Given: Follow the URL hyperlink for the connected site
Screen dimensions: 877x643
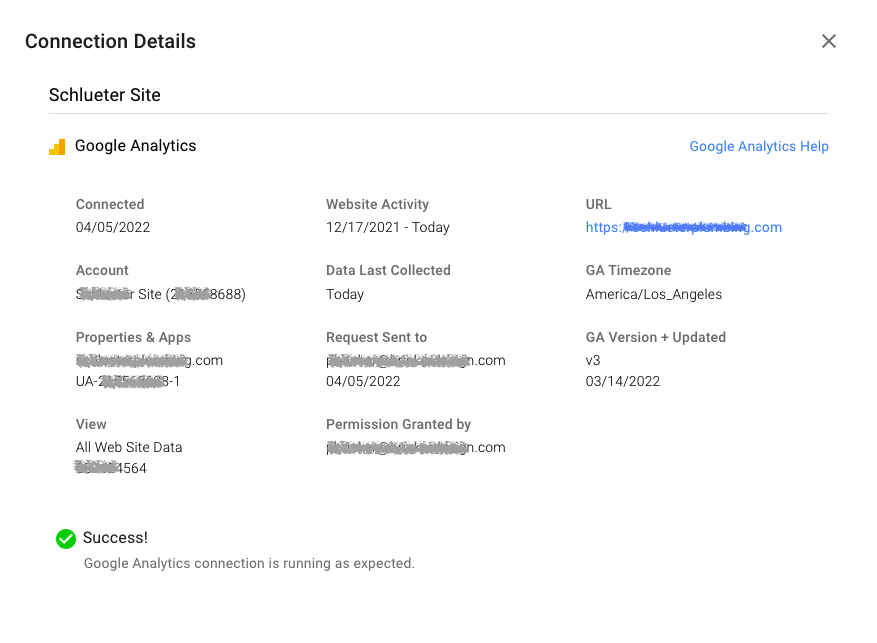Looking at the screenshot, I should [684, 227].
